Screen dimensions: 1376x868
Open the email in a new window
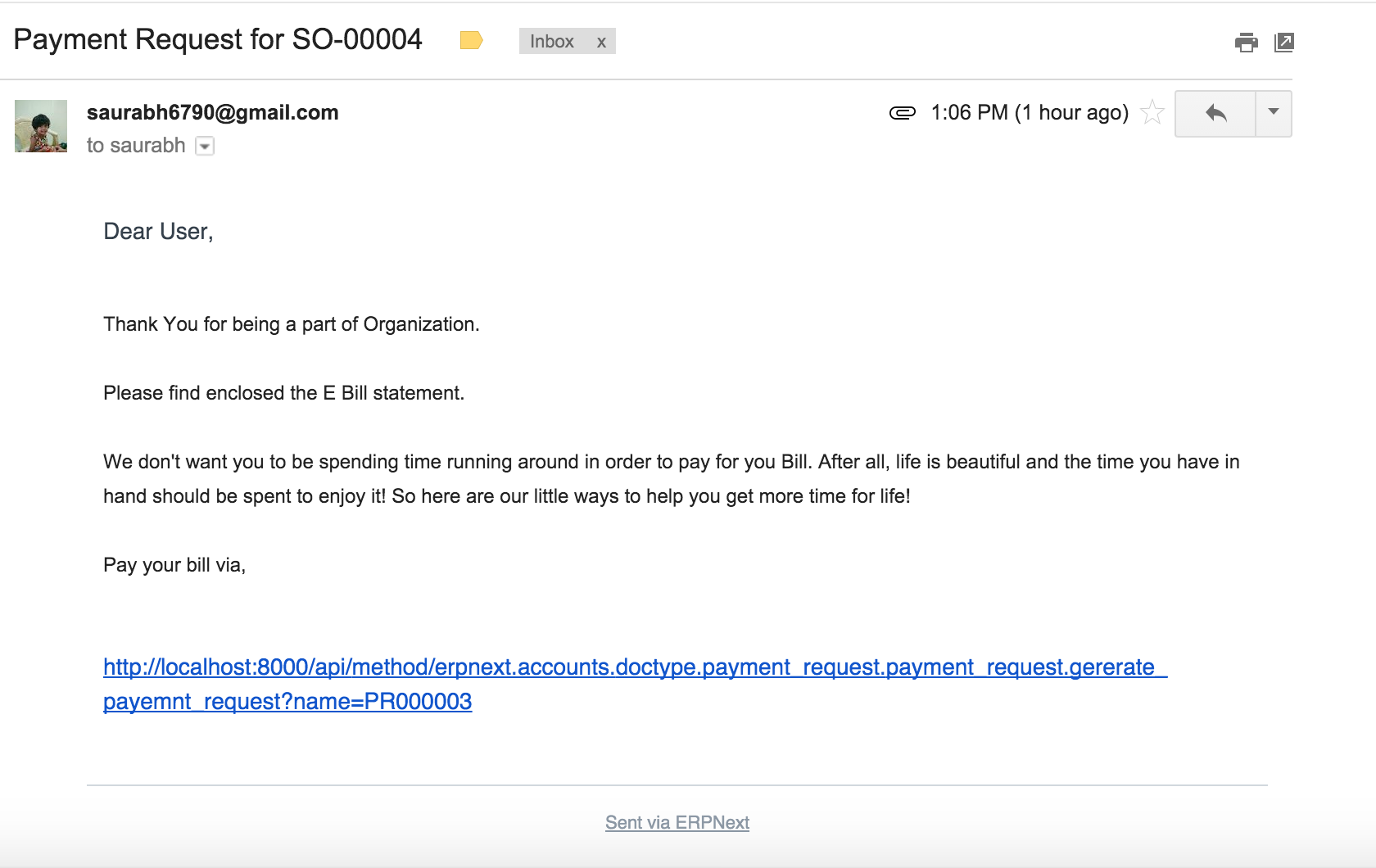tap(1284, 43)
